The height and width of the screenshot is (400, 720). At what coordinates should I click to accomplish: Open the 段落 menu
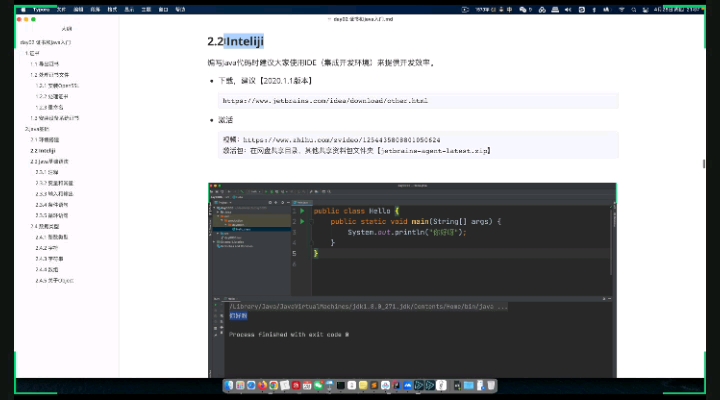(x=96, y=10)
